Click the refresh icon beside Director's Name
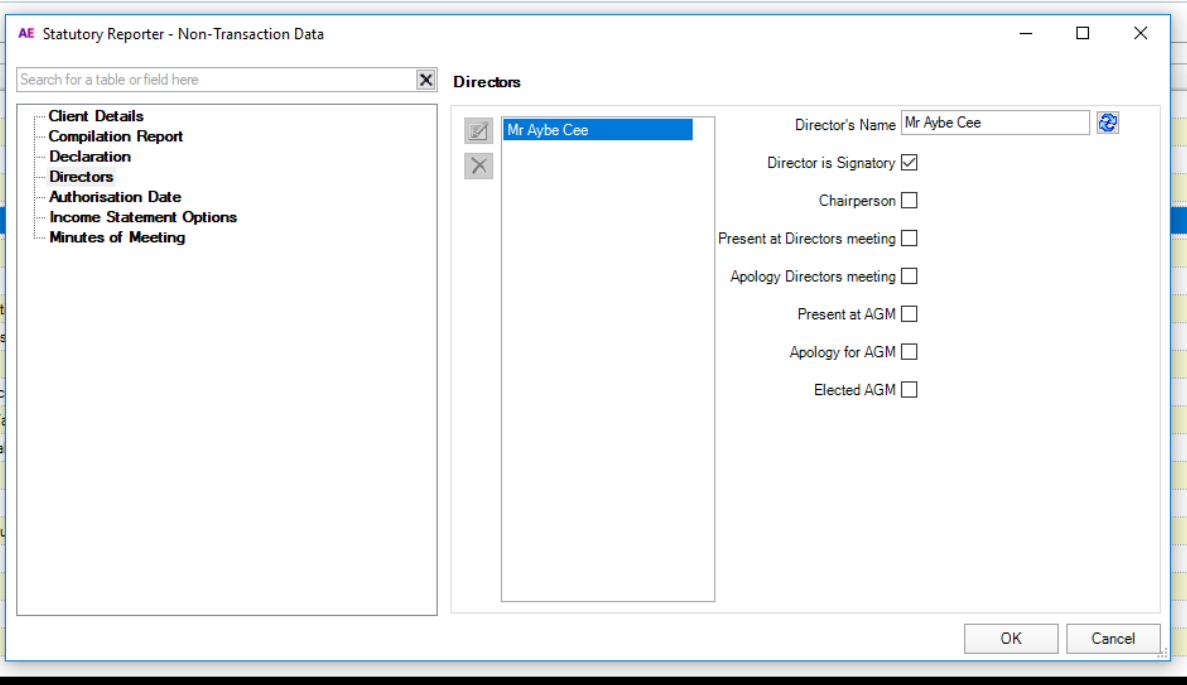1187x685 pixels. 1107,123
